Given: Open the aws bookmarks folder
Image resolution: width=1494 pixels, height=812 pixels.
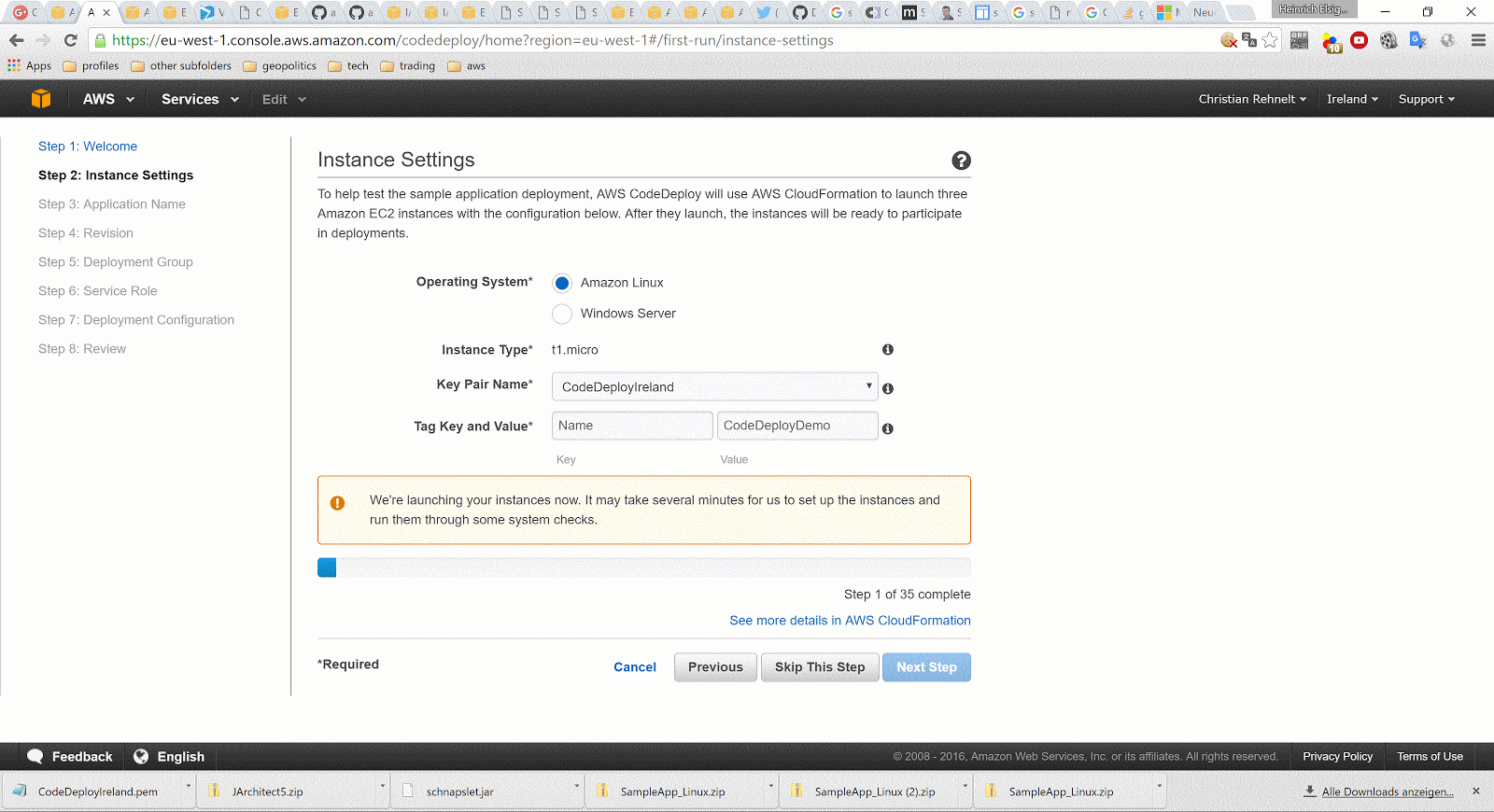Looking at the screenshot, I should (466, 66).
